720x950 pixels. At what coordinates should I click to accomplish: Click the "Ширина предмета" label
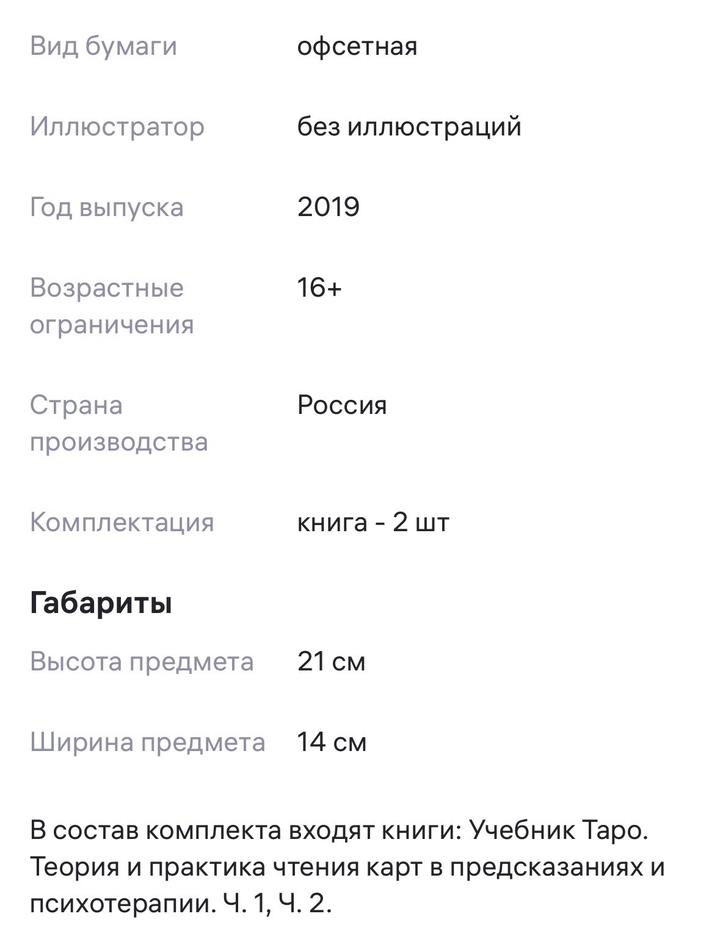147,742
